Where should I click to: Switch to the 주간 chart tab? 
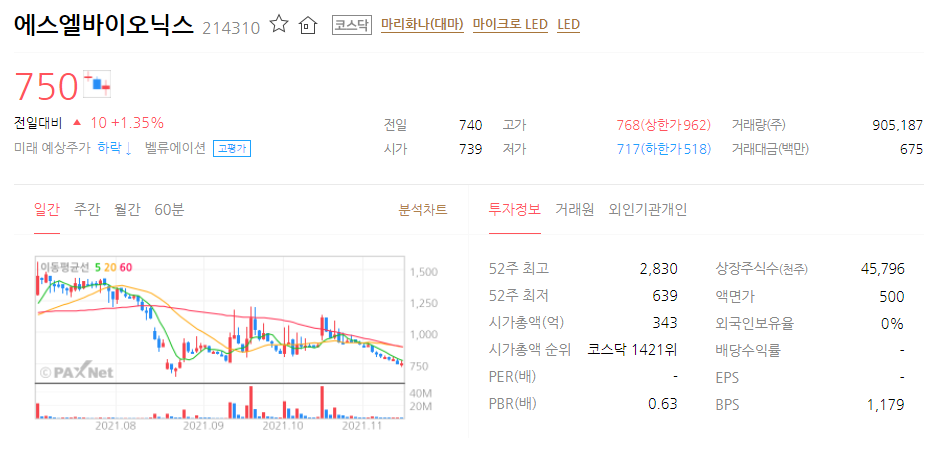click(x=87, y=210)
